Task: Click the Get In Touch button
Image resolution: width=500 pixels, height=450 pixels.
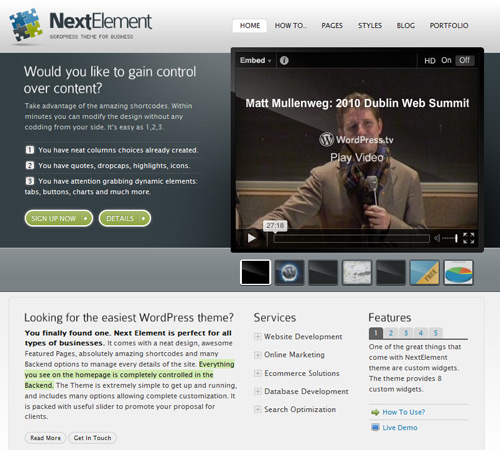Action: (92, 438)
